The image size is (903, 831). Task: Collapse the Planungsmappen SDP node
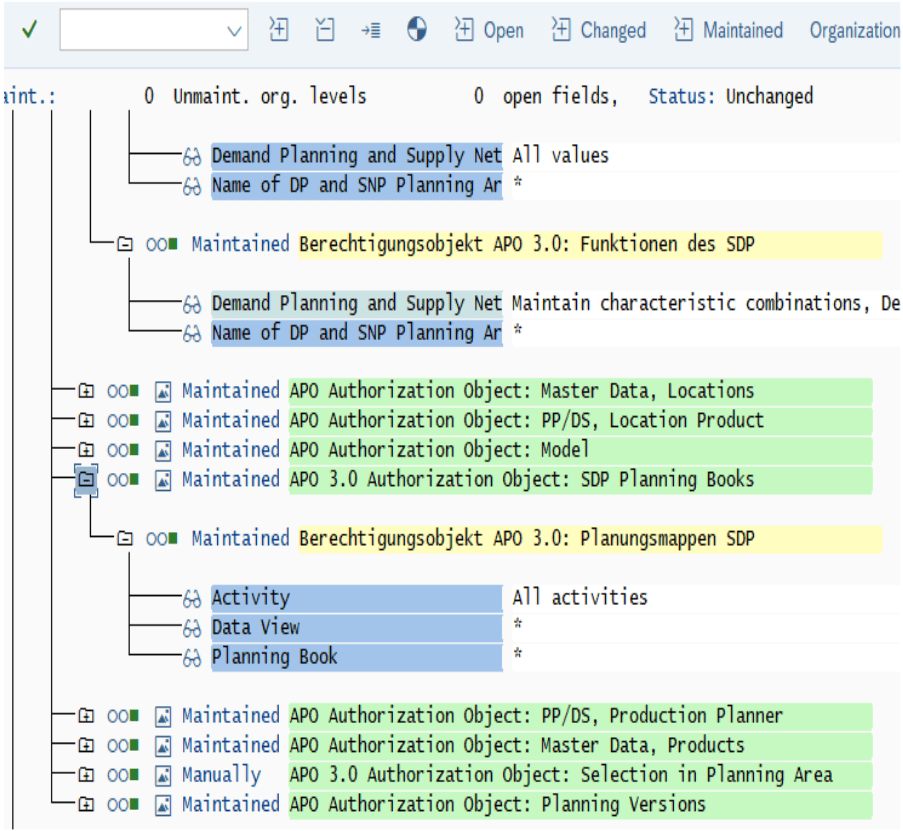click(x=124, y=538)
